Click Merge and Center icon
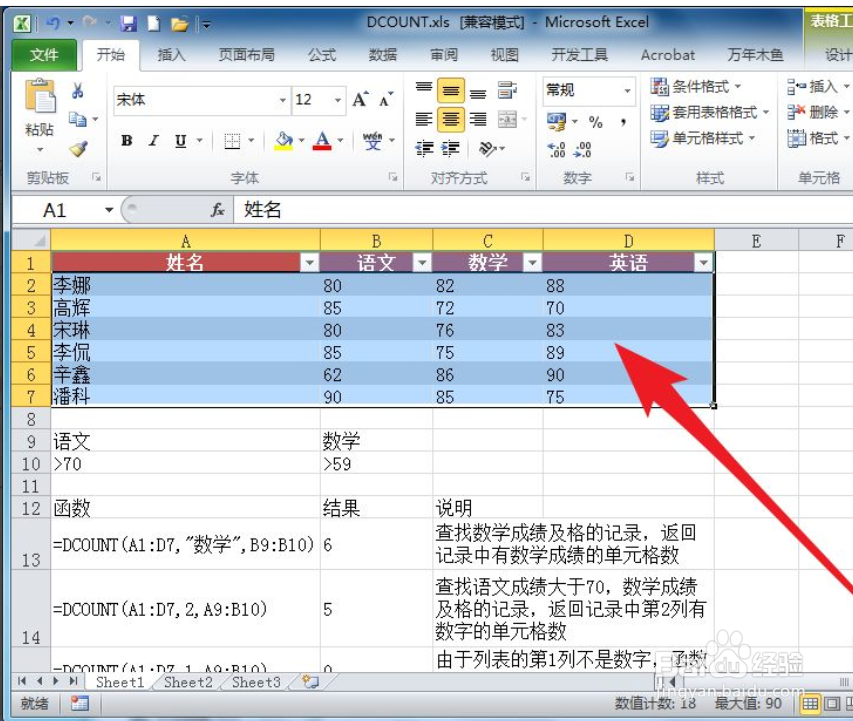853x721 pixels. click(x=507, y=119)
